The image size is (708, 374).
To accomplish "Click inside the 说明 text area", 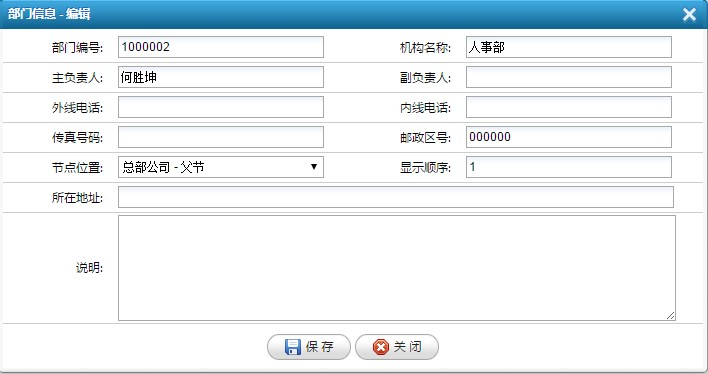I will coord(397,268).
